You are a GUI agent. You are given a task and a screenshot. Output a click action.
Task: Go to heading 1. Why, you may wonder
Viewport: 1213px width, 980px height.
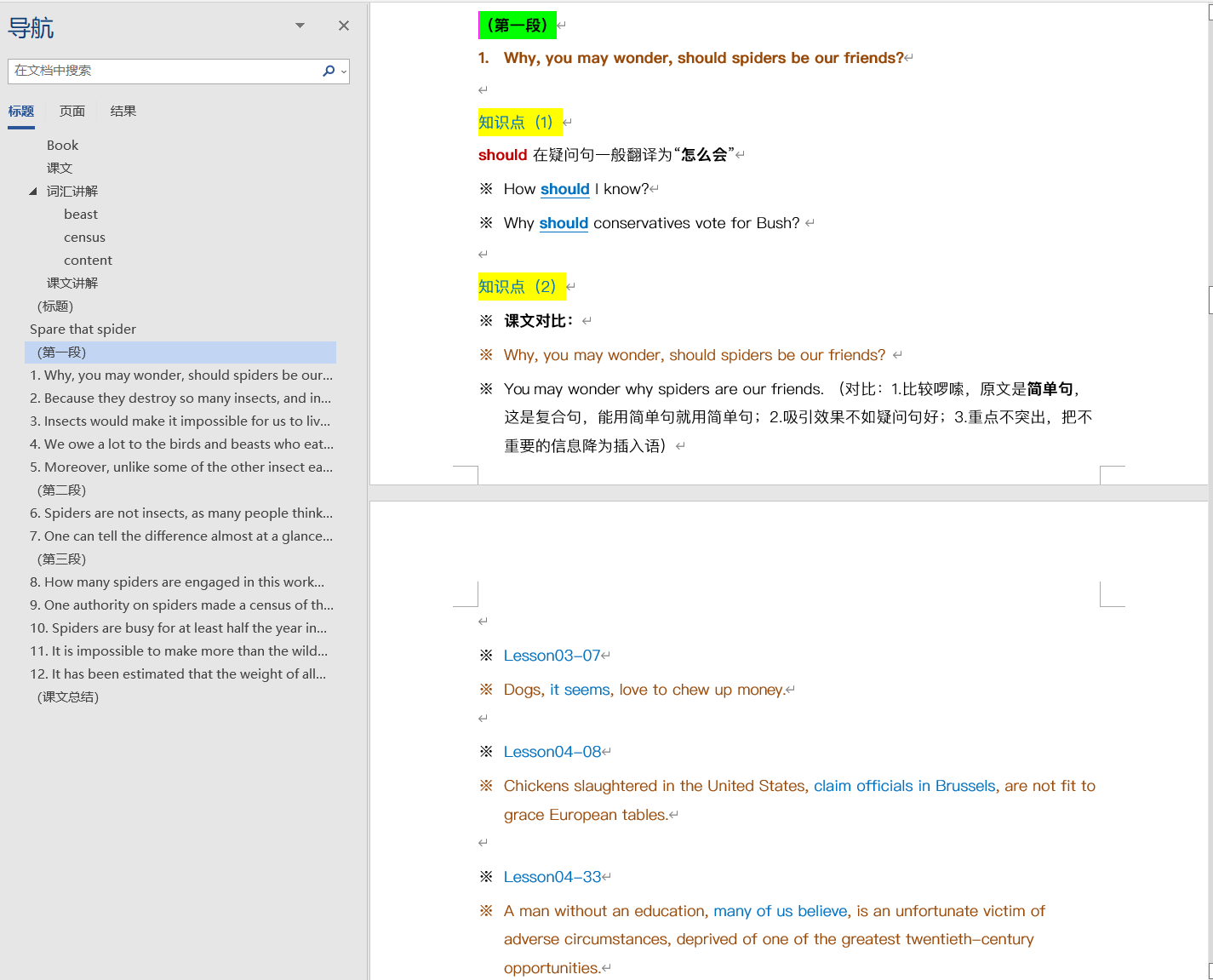point(181,375)
